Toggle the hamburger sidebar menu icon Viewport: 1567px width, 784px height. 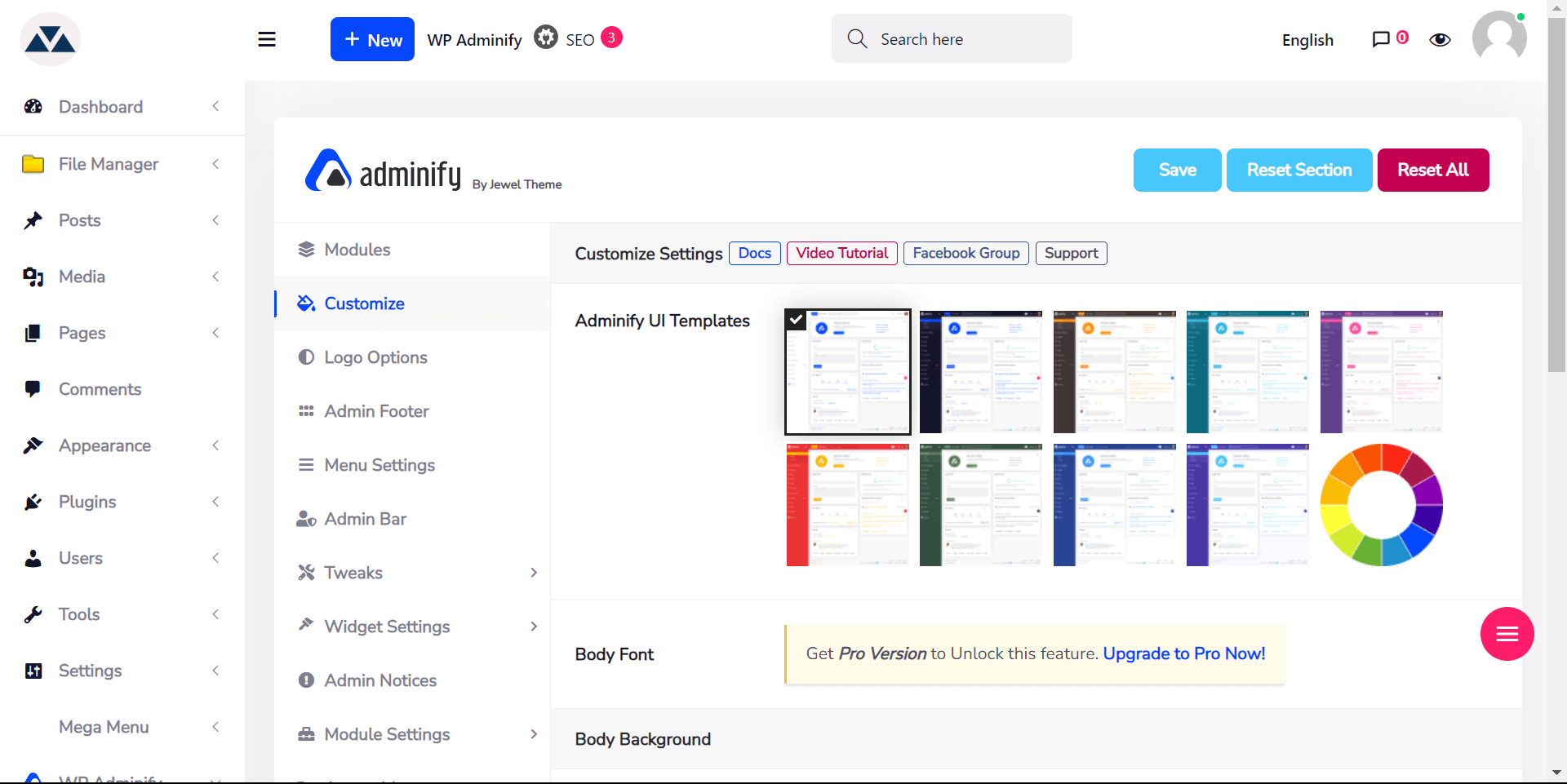[267, 39]
